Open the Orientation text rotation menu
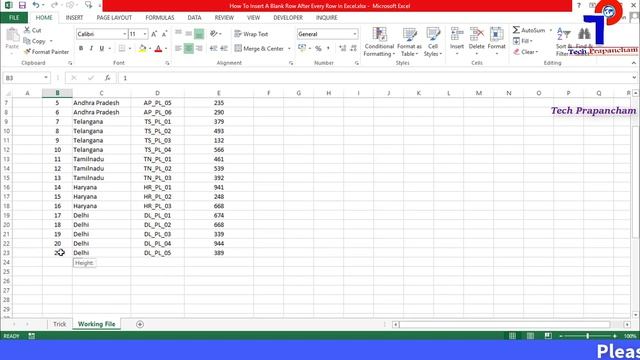The image size is (640, 360). [x=216, y=34]
